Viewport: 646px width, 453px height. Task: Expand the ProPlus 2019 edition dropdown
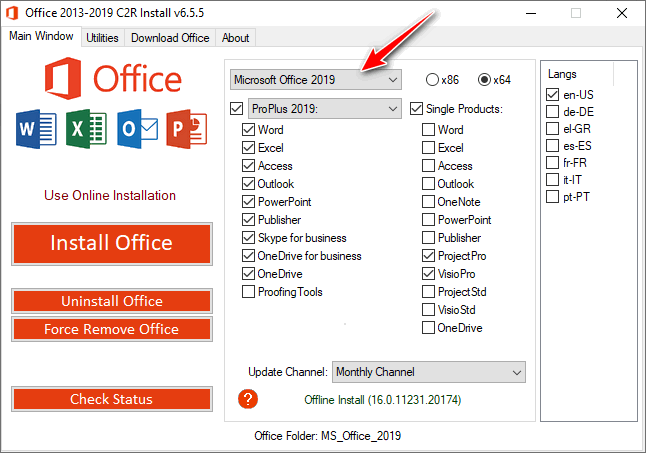pyautogui.click(x=324, y=108)
